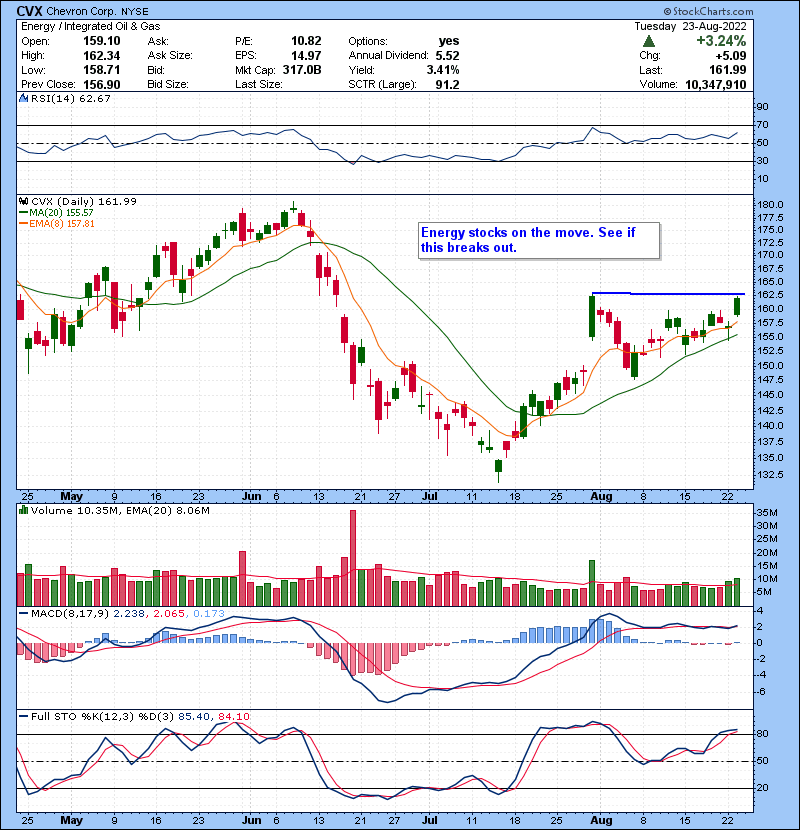Click the Aug label on price chart axis
The image size is (800, 830).
601,496
